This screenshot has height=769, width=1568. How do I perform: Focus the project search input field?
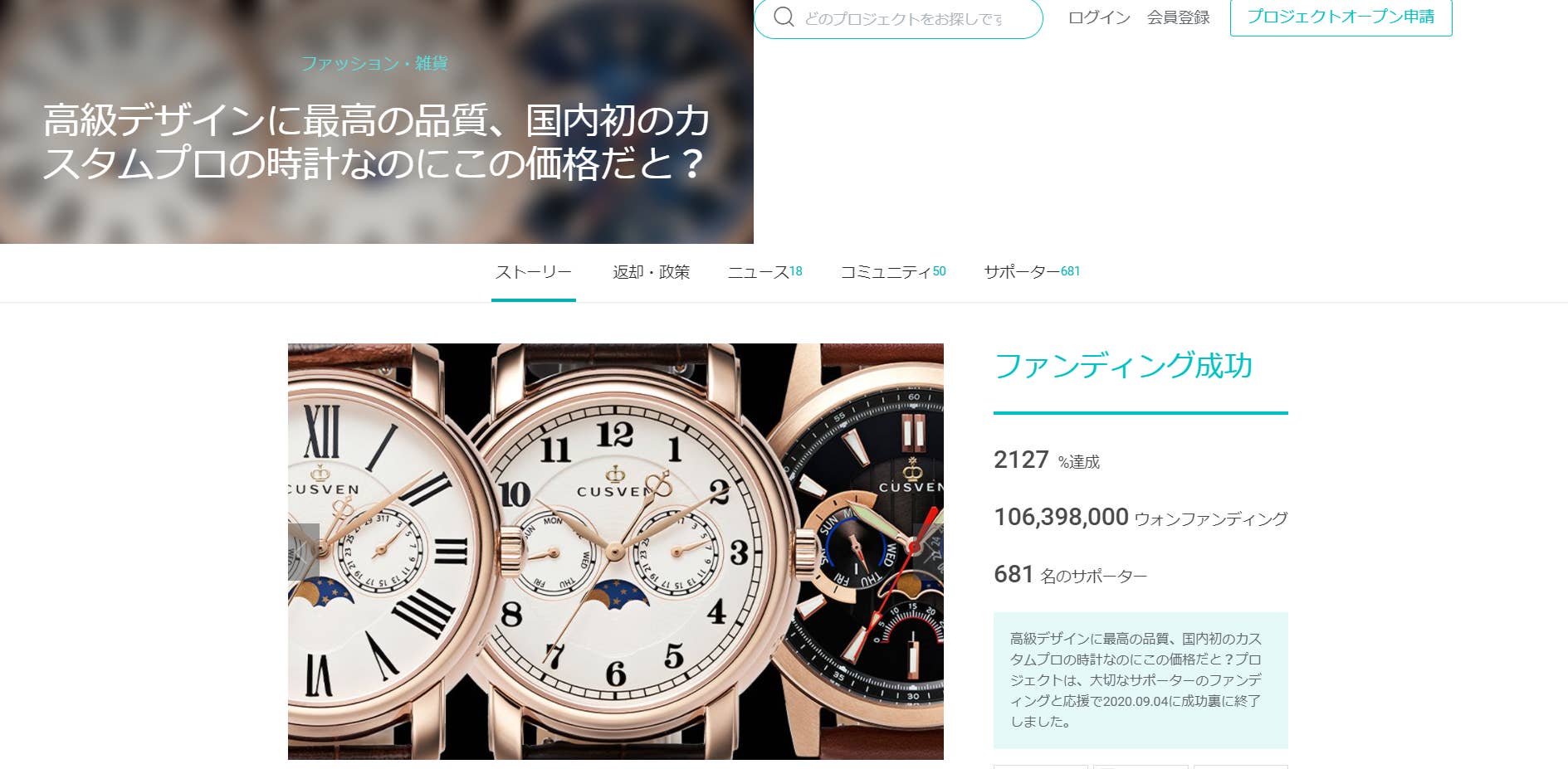tap(903, 17)
